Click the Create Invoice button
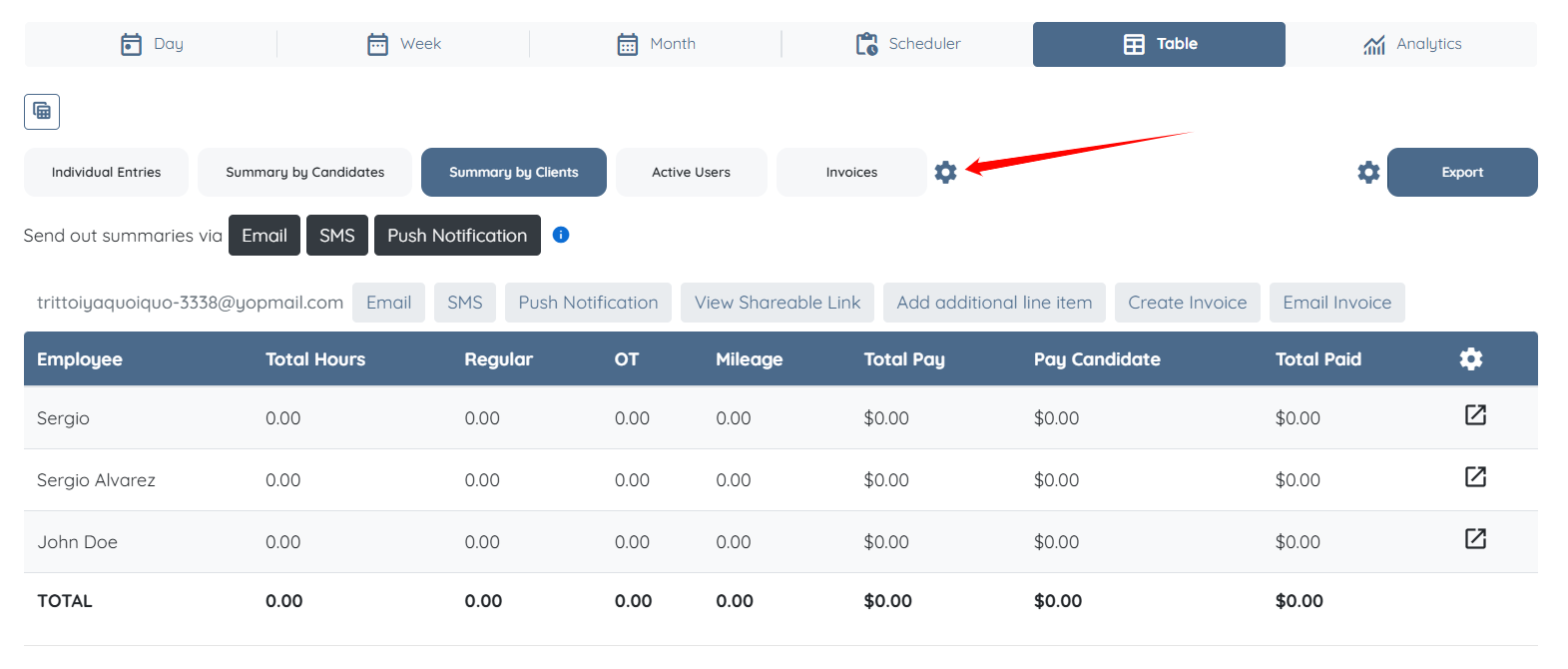 point(1187,303)
